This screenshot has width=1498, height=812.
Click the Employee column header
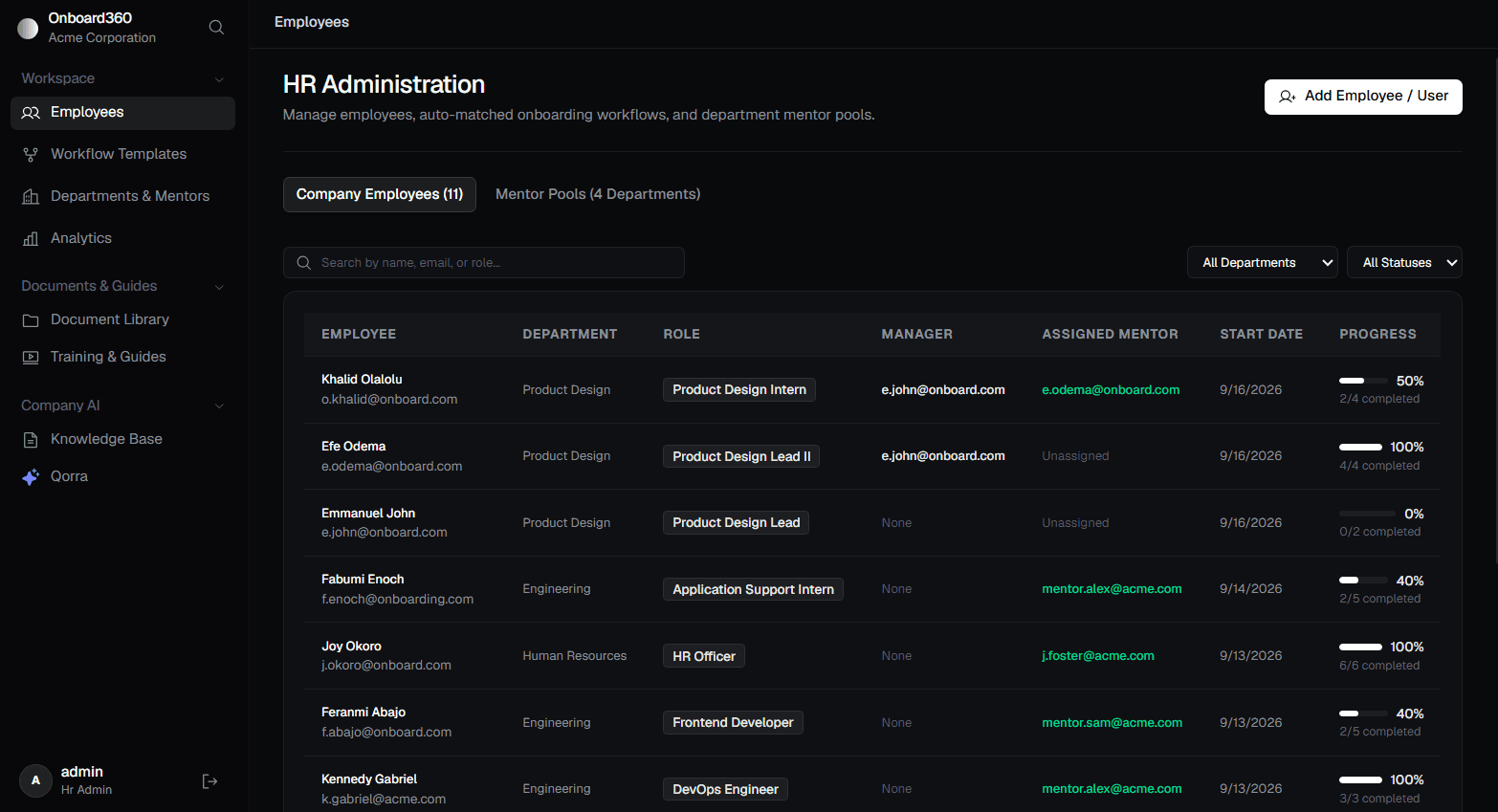[x=359, y=334]
